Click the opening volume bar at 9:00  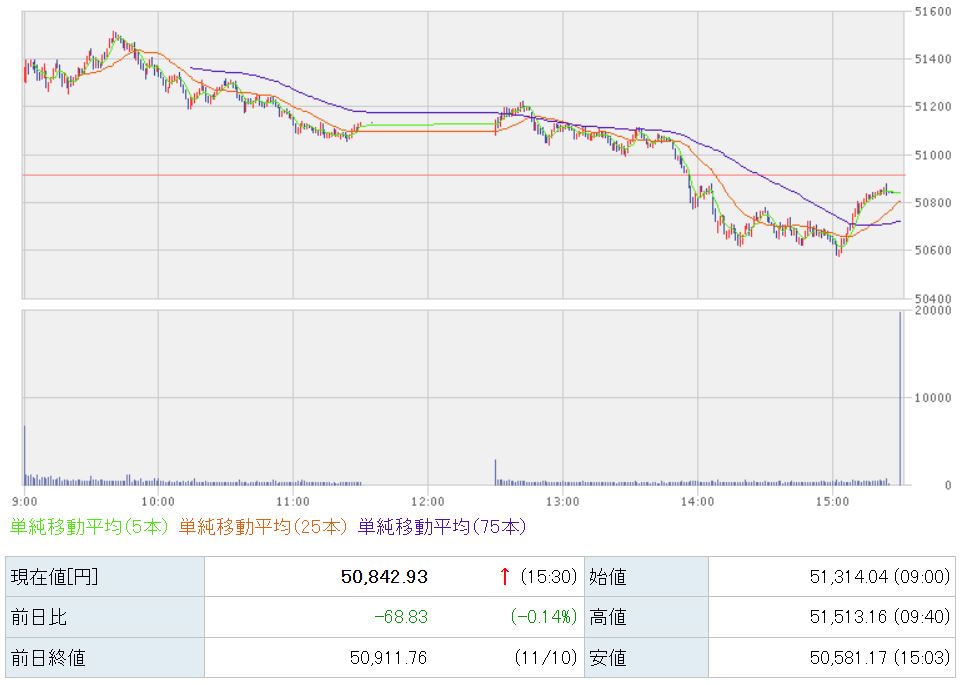[x=24, y=455]
